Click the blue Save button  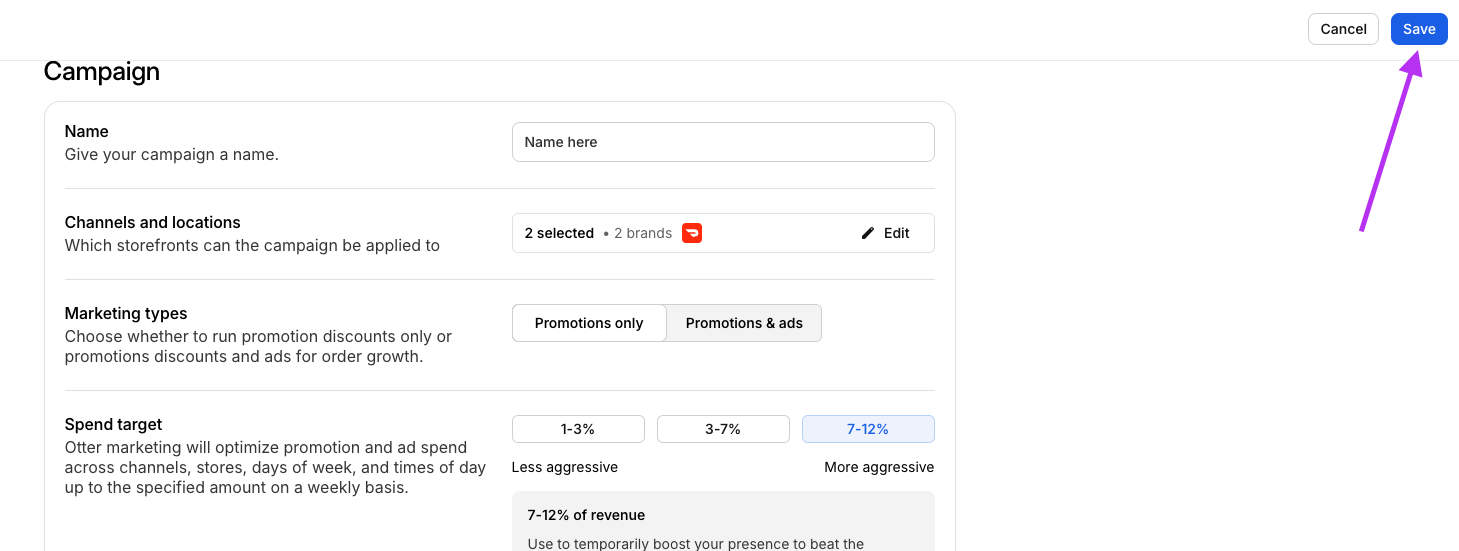(1418, 29)
